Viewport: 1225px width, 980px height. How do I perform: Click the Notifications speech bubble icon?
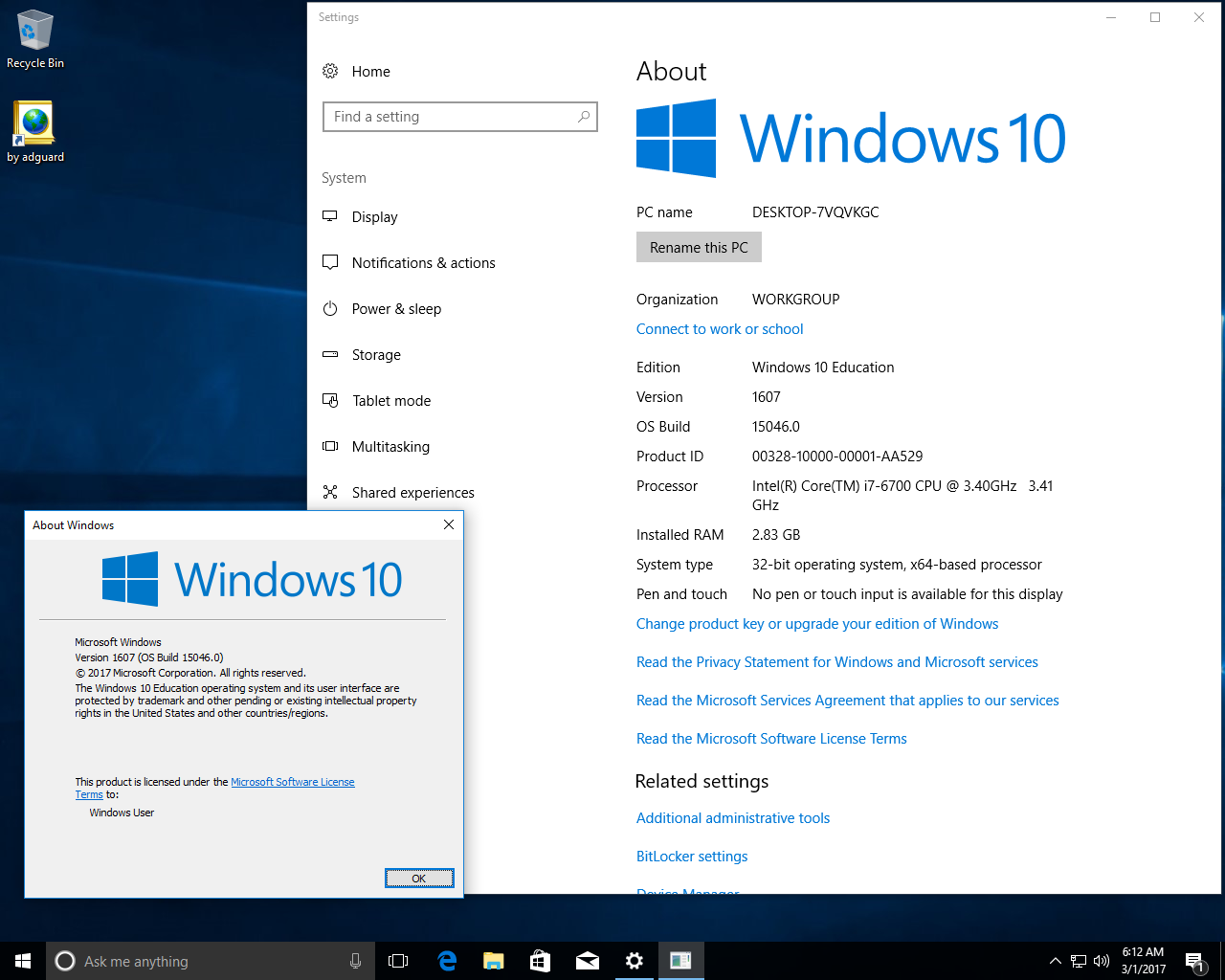click(330, 262)
